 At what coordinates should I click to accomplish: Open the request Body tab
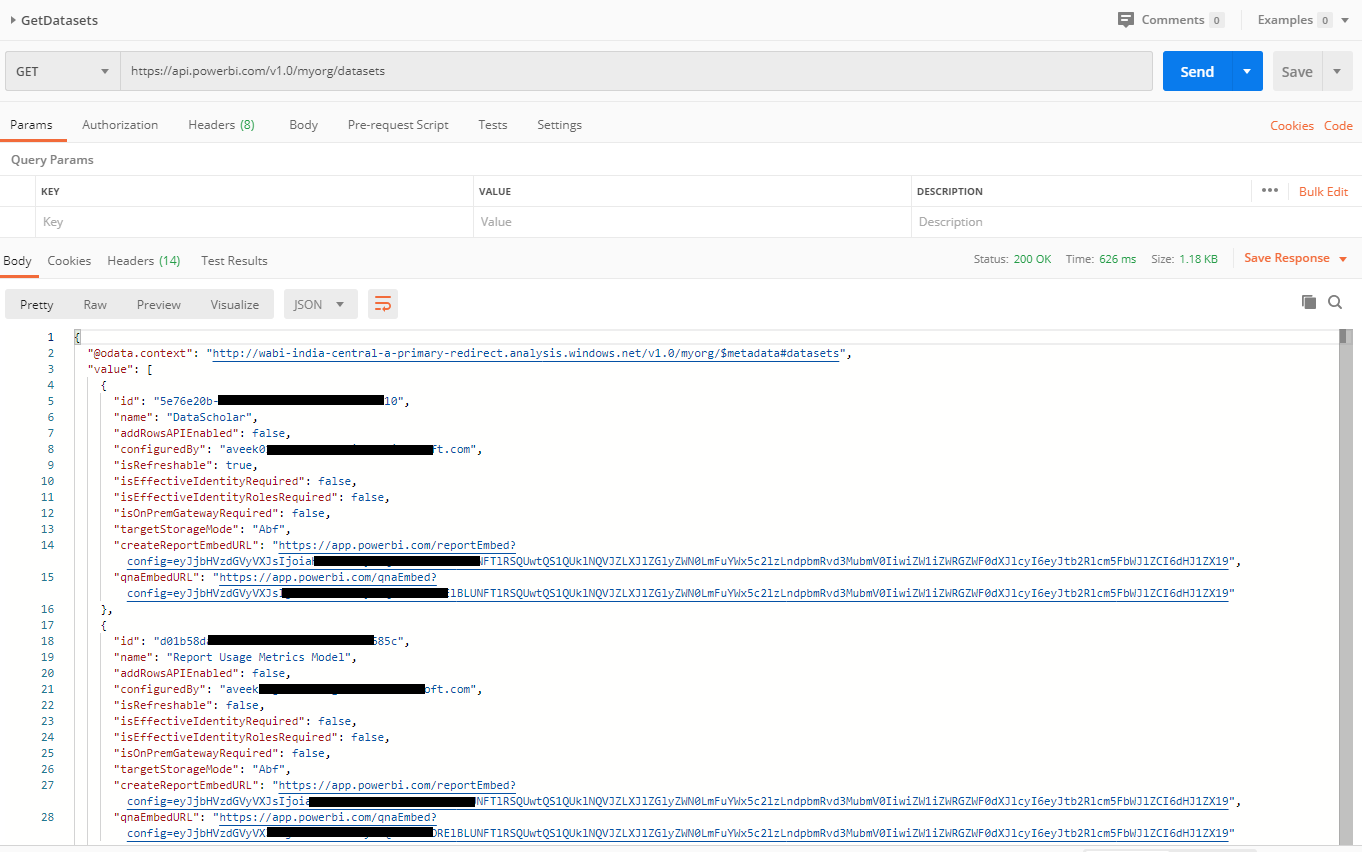click(303, 125)
